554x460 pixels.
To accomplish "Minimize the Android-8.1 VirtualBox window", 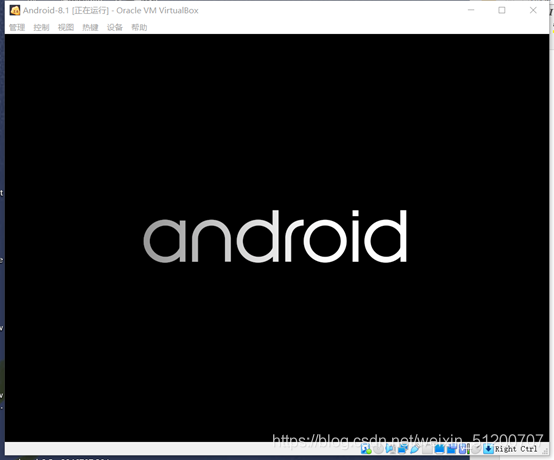I will click(x=471, y=10).
